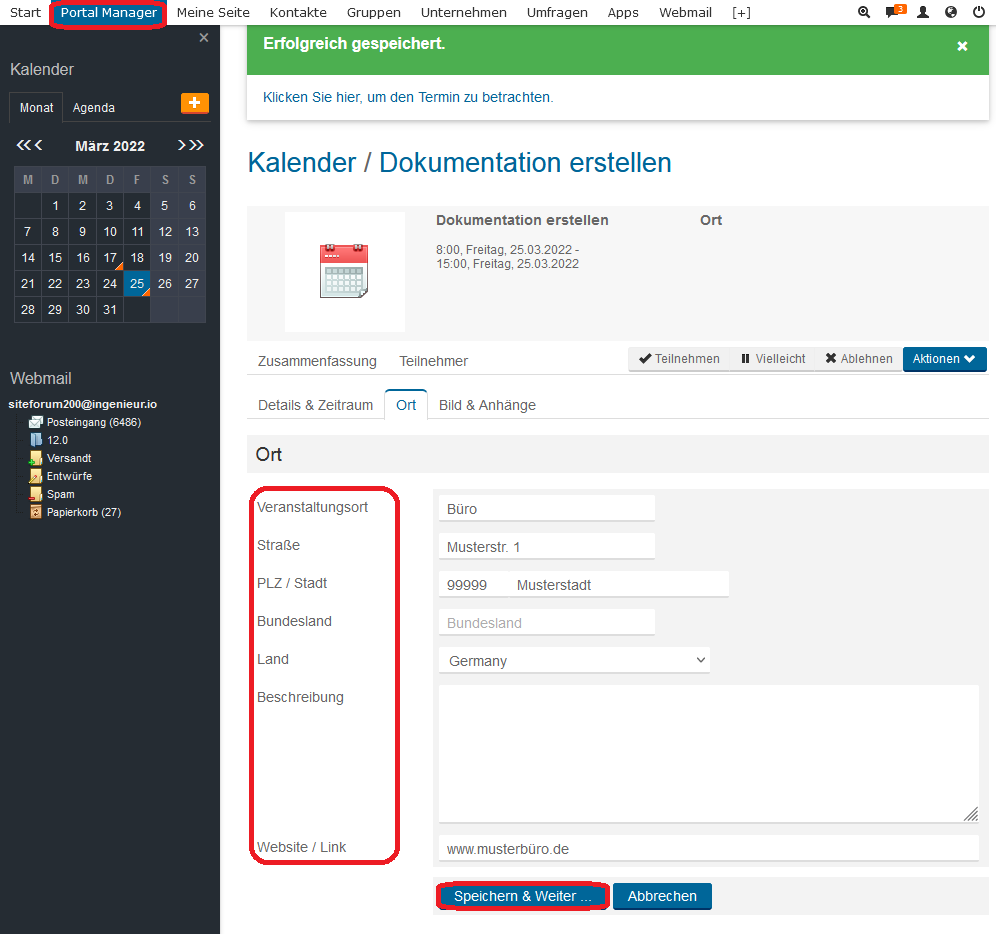Click the power logout icon
This screenshot has width=996, height=934.
tap(978, 13)
